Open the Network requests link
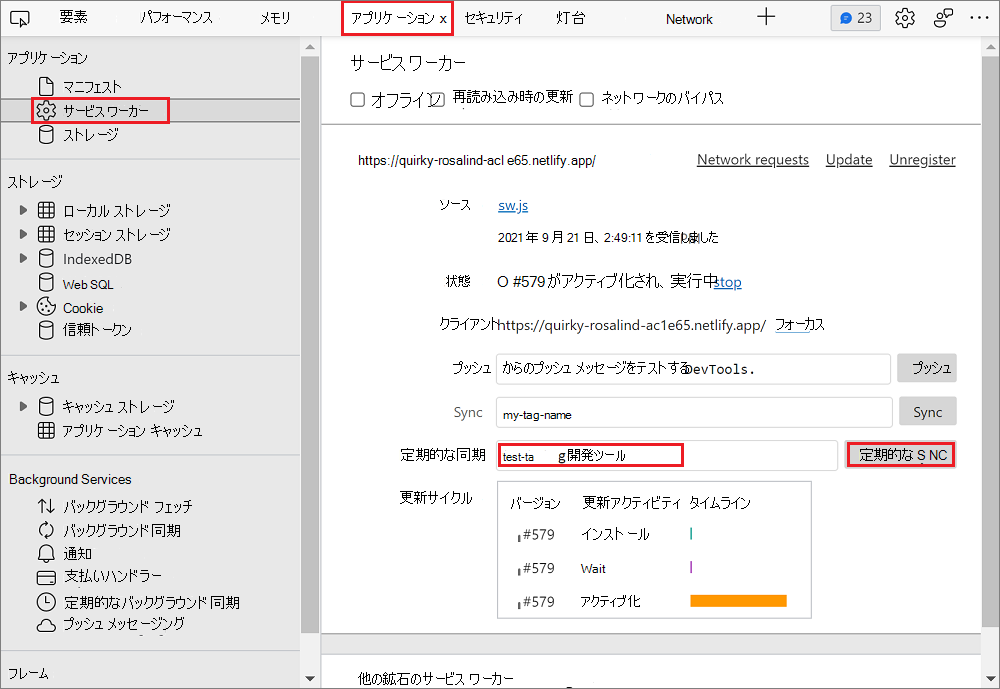Image resolution: width=1000 pixels, height=689 pixels. (x=753, y=159)
